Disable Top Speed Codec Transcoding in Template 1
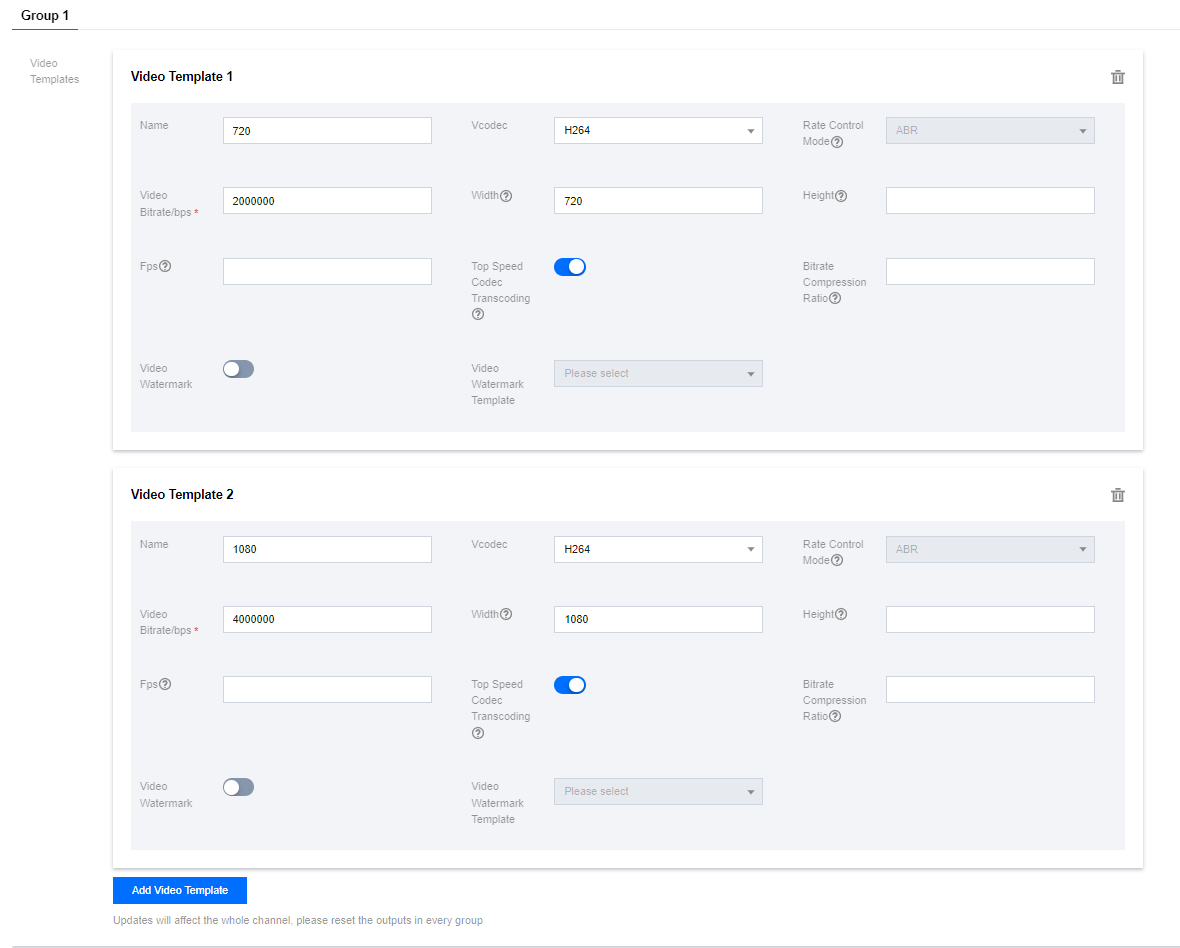Image resolution: width=1180 pixels, height=948 pixels. pos(570,267)
